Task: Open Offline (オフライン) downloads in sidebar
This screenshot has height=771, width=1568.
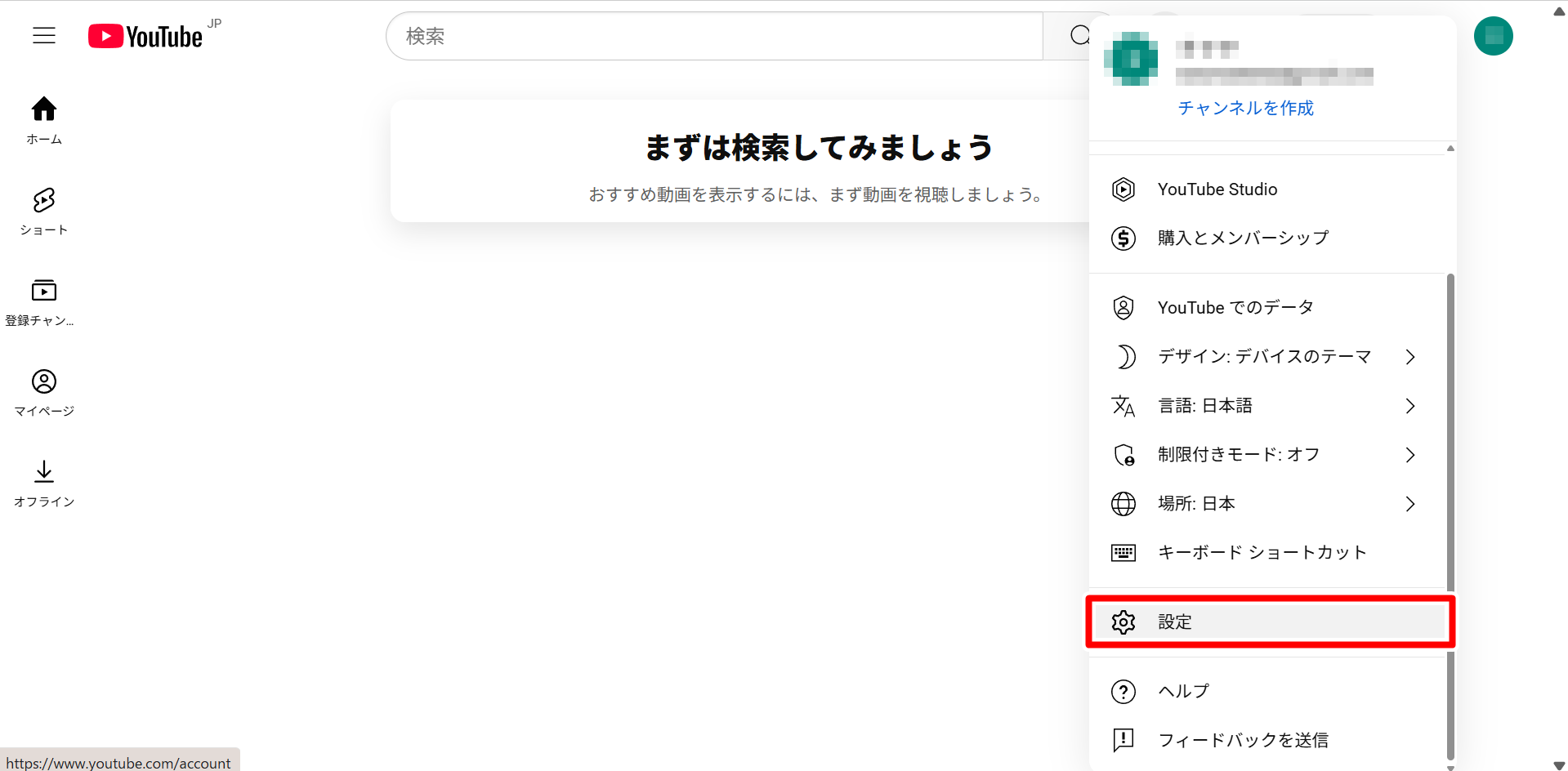Action: coord(44,483)
